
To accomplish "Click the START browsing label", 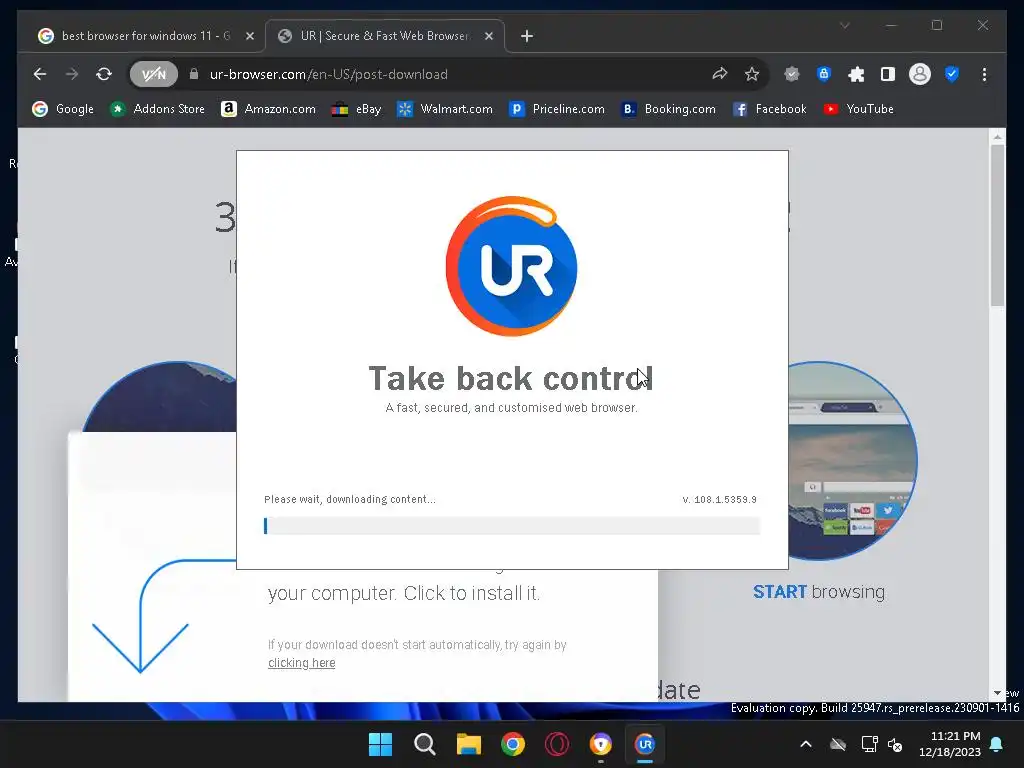I will click(819, 592).
